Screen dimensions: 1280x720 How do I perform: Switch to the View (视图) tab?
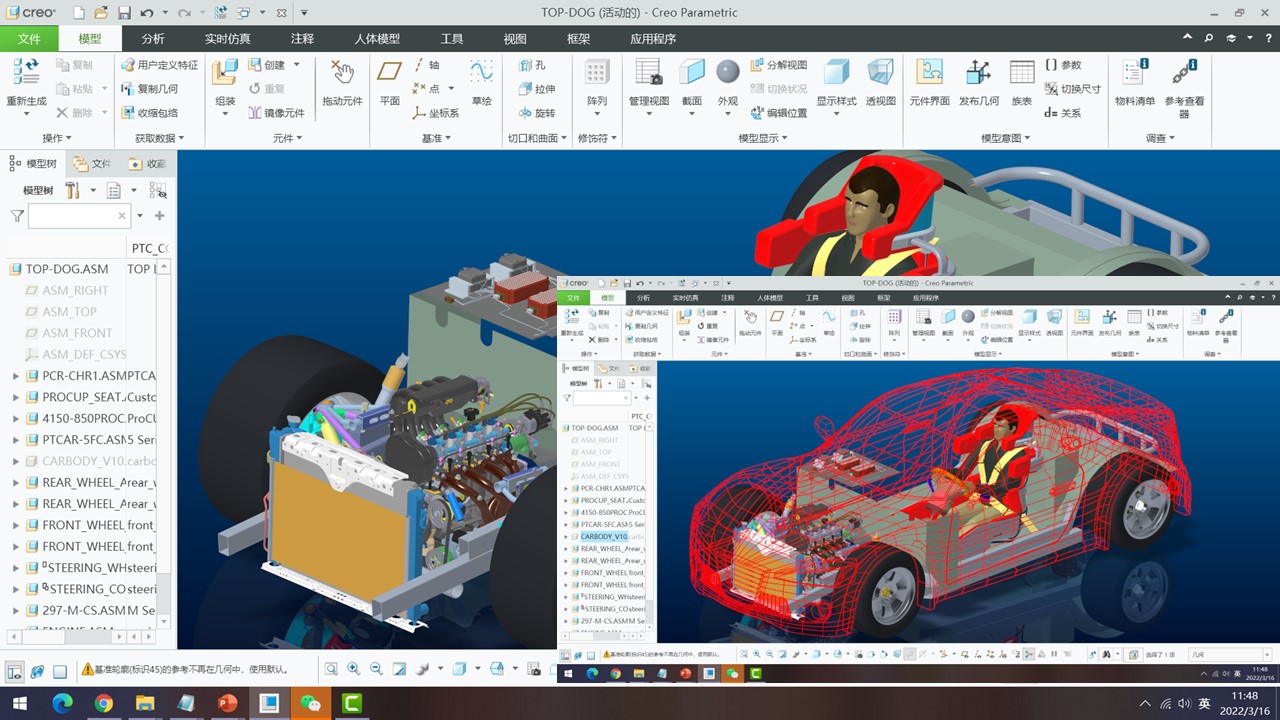tap(515, 39)
